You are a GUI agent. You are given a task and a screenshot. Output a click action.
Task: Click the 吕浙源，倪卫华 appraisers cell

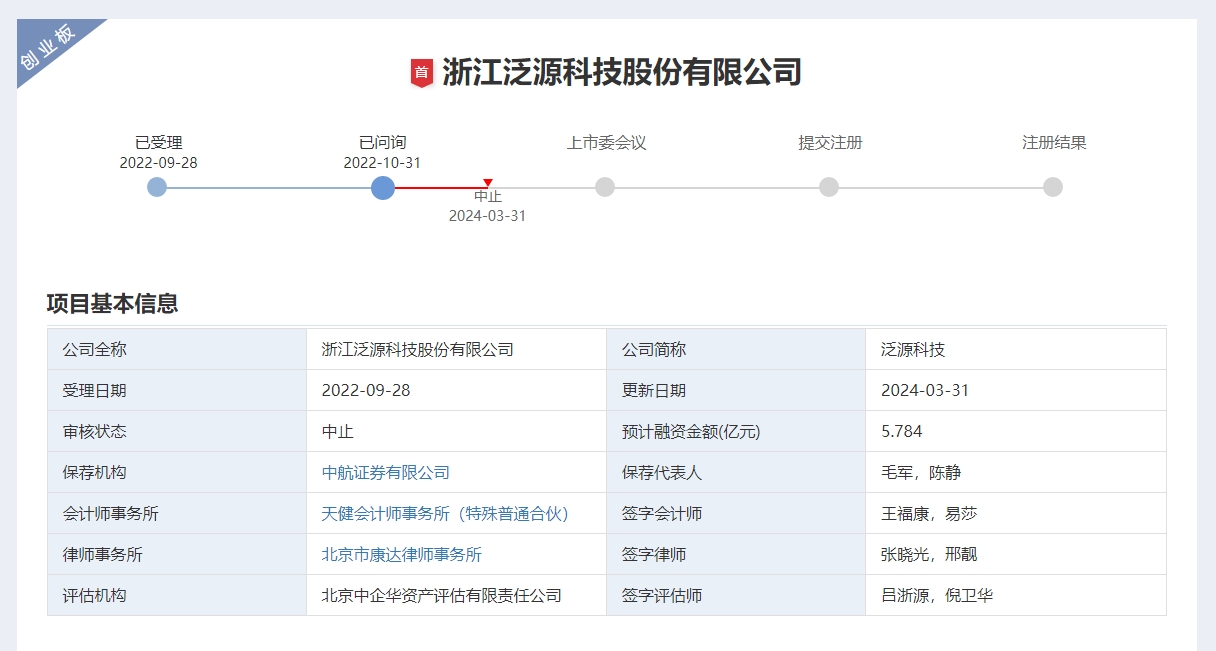click(x=1016, y=596)
